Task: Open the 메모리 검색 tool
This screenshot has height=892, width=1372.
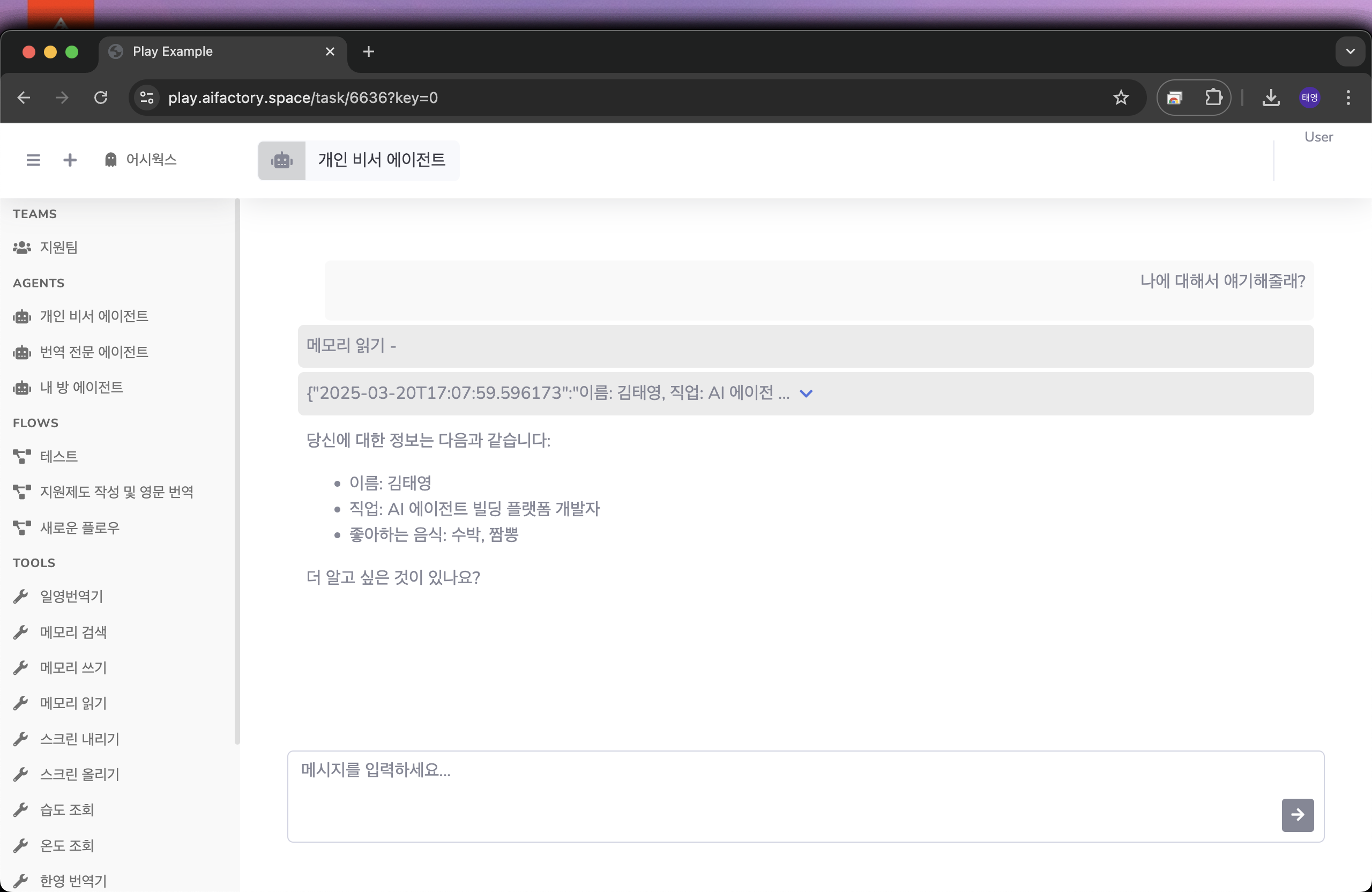Action: click(60, 632)
